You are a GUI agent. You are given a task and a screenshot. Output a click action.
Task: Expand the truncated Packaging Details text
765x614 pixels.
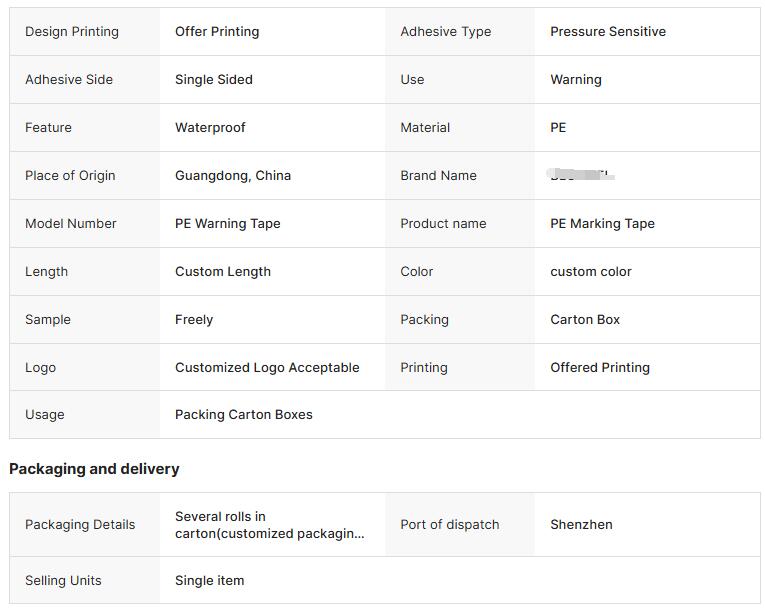pyautogui.click(x=270, y=525)
